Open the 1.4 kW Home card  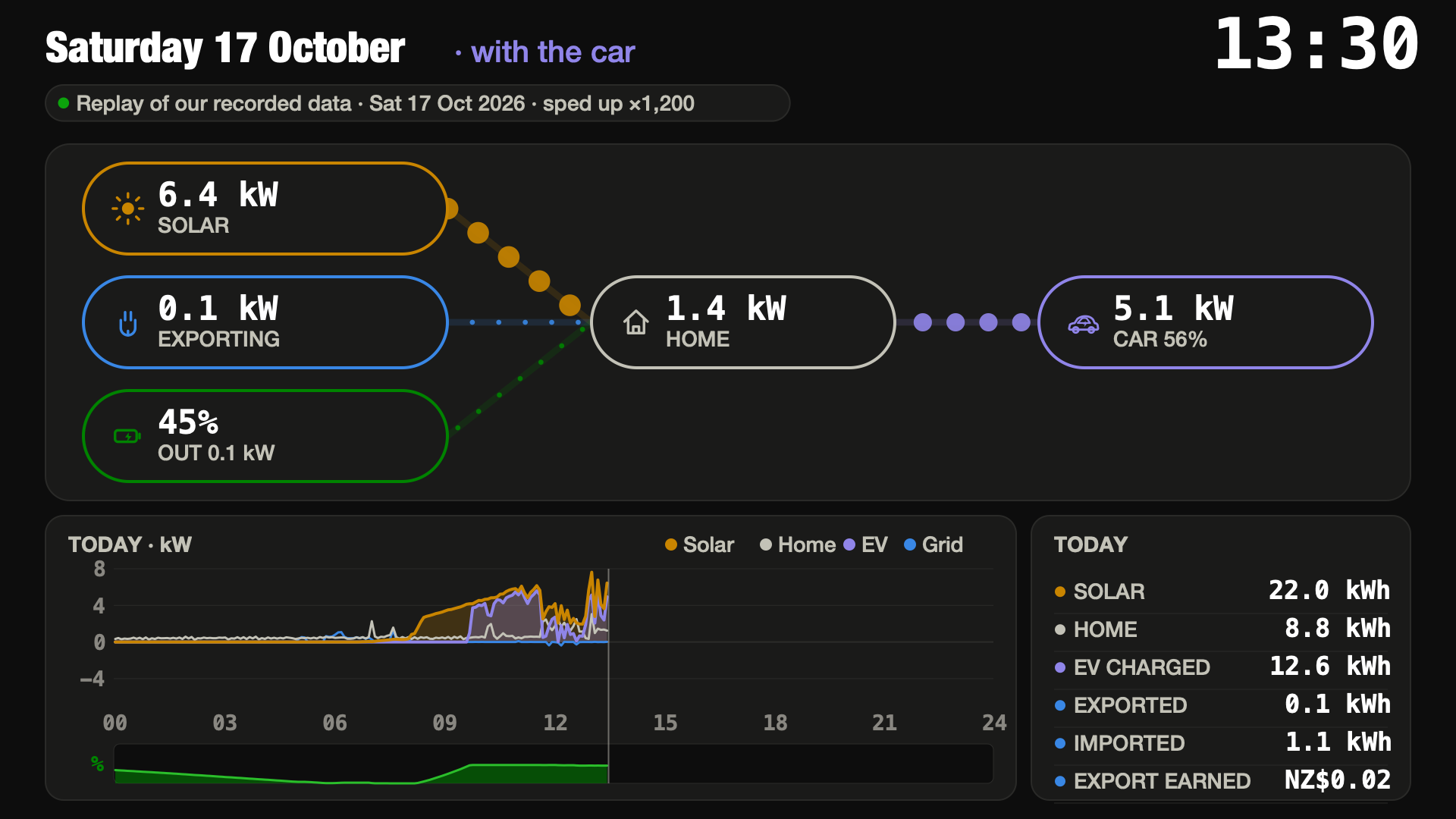[x=742, y=322]
